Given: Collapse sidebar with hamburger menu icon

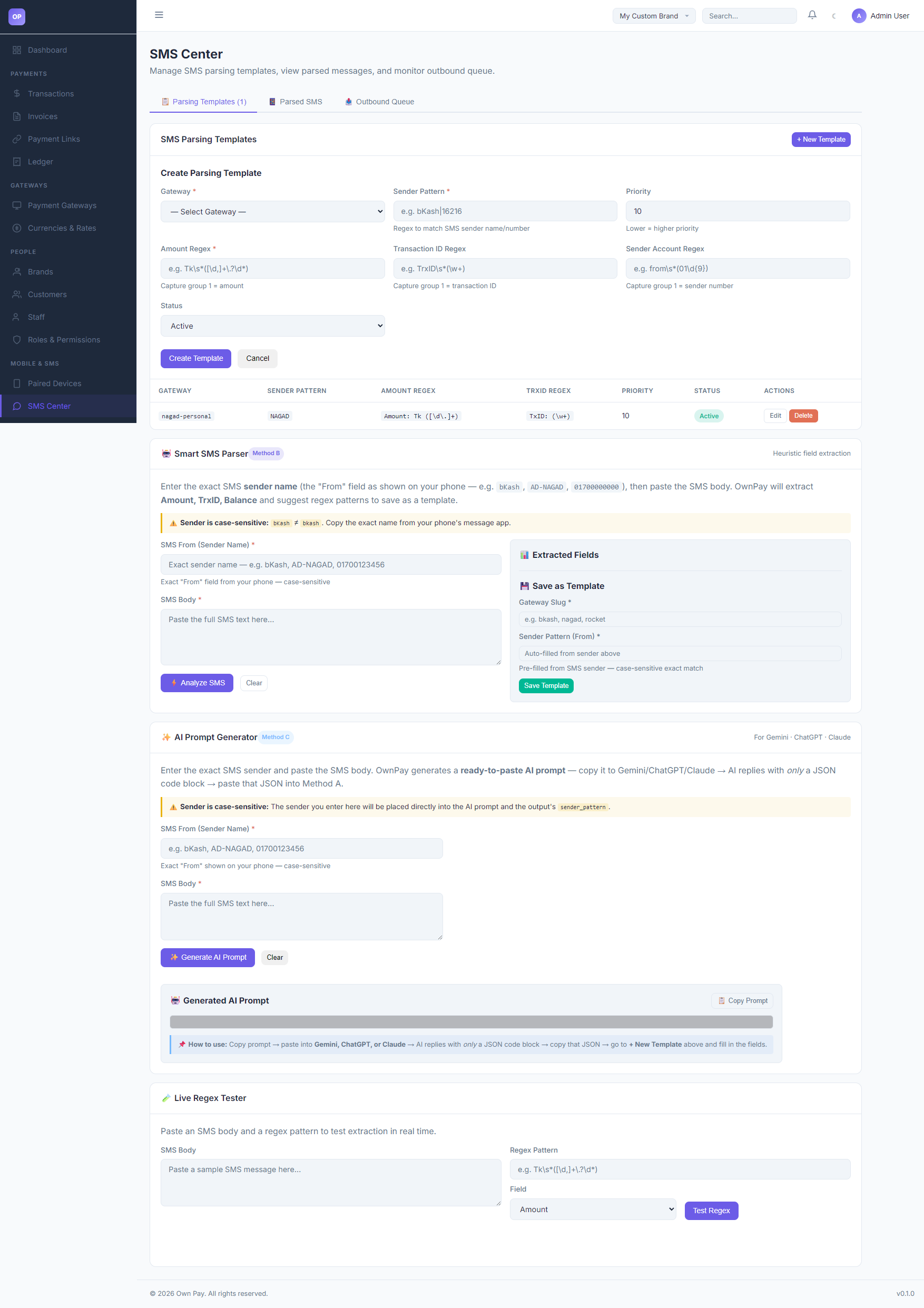Looking at the screenshot, I should (x=159, y=15).
